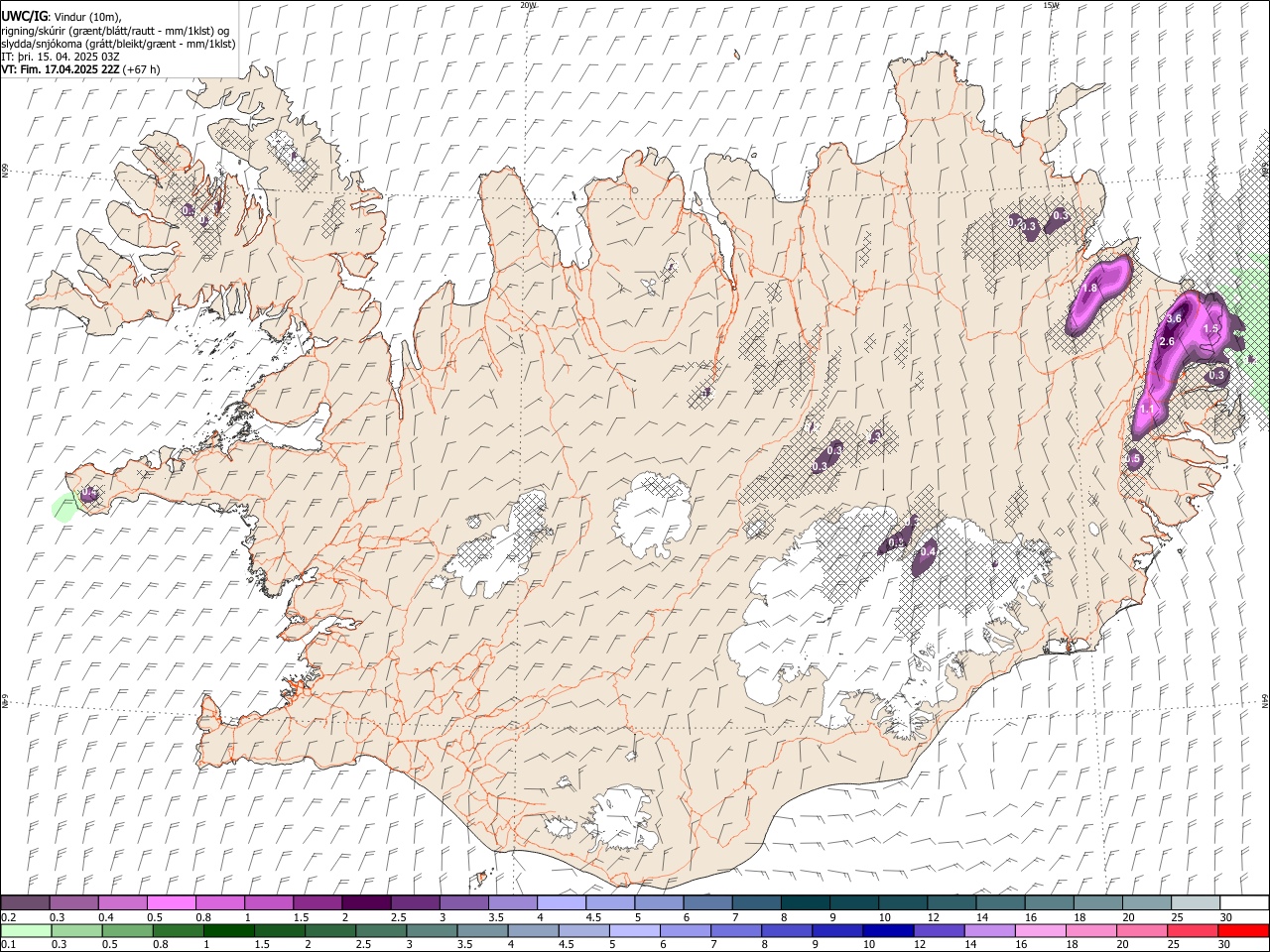The height and width of the screenshot is (952, 1270).
Task: Click light green patch at Snæfellsnes peninsula tip
Action: [64, 508]
